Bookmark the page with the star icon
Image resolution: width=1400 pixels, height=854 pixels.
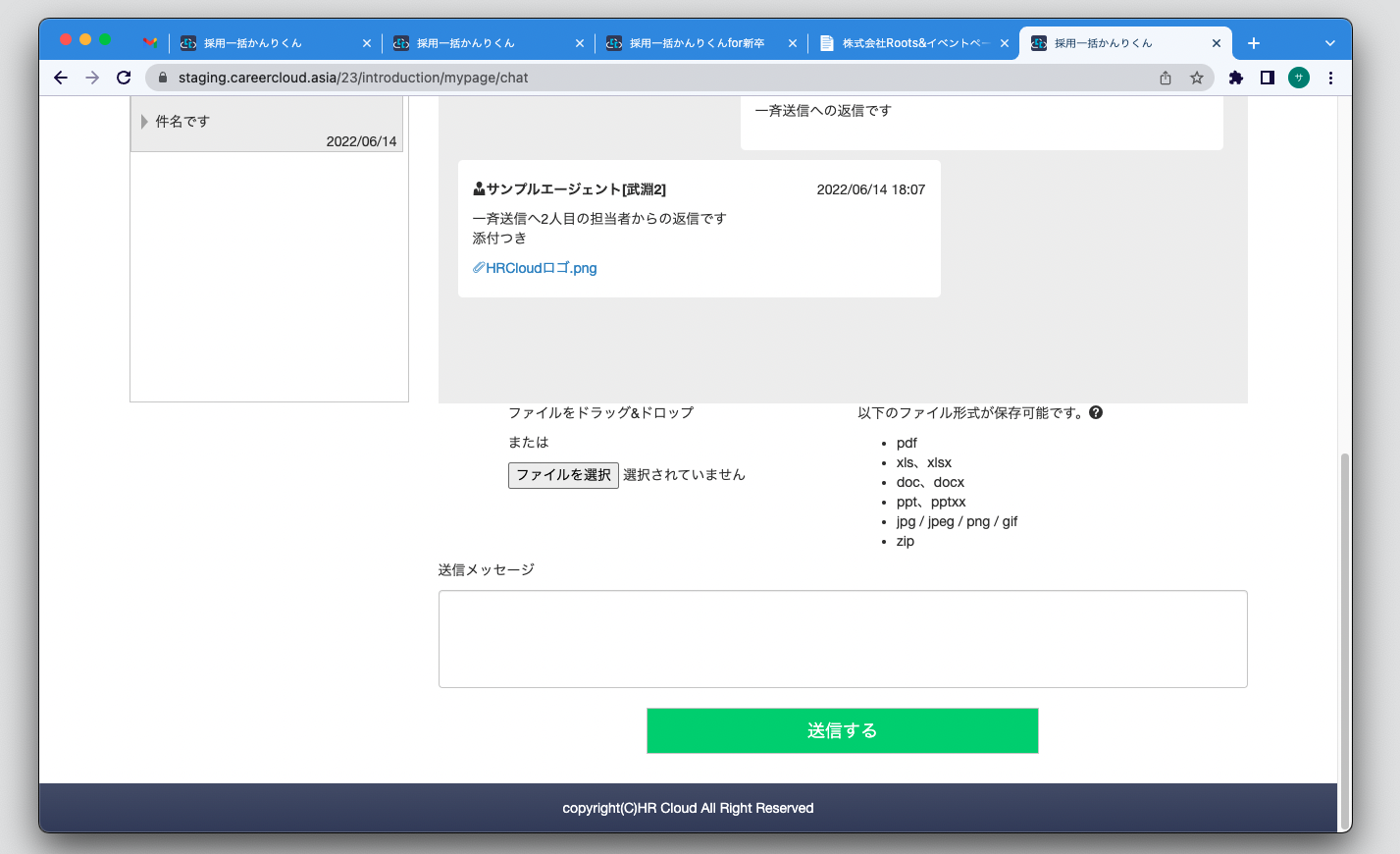click(1197, 77)
